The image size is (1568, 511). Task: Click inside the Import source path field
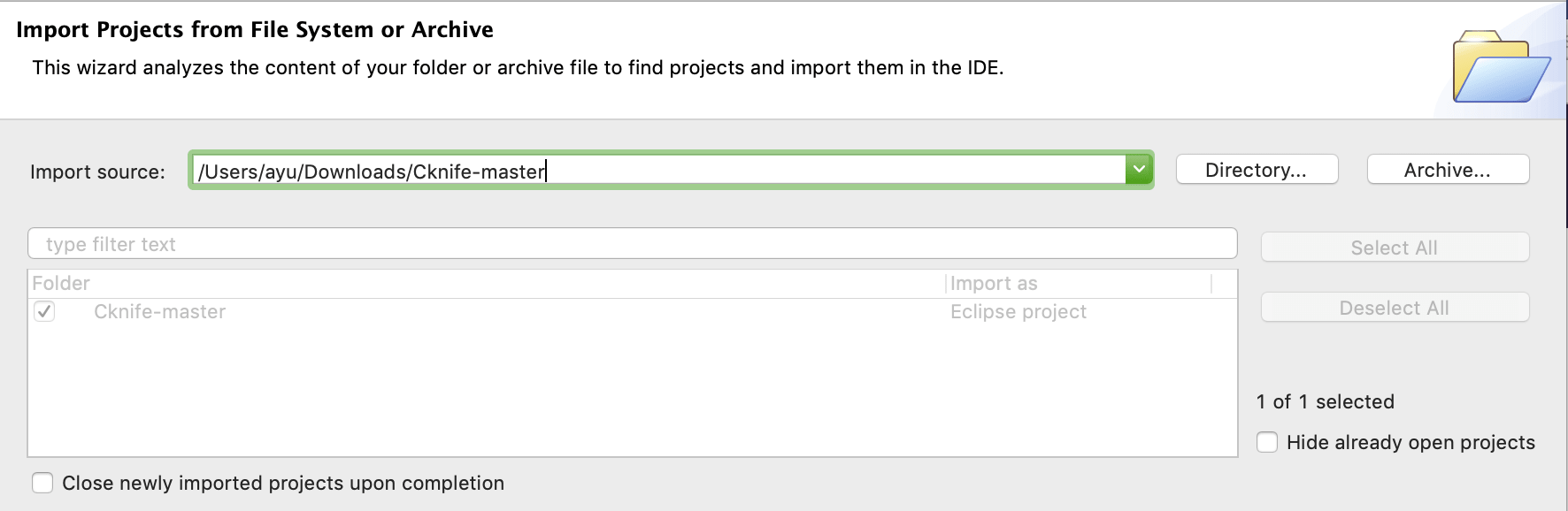(658, 170)
